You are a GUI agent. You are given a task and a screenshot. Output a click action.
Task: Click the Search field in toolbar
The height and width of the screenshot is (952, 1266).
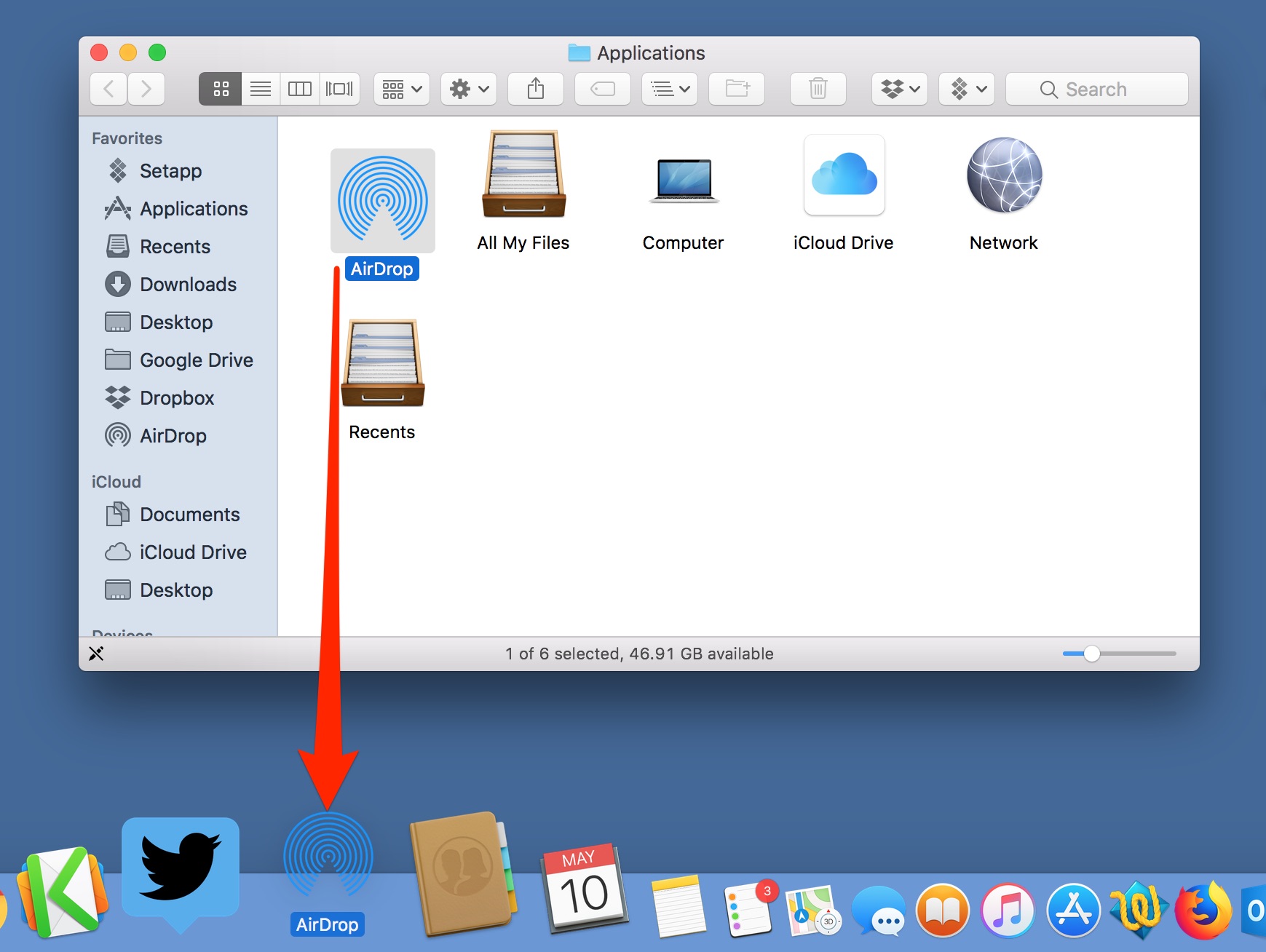point(1096,89)
